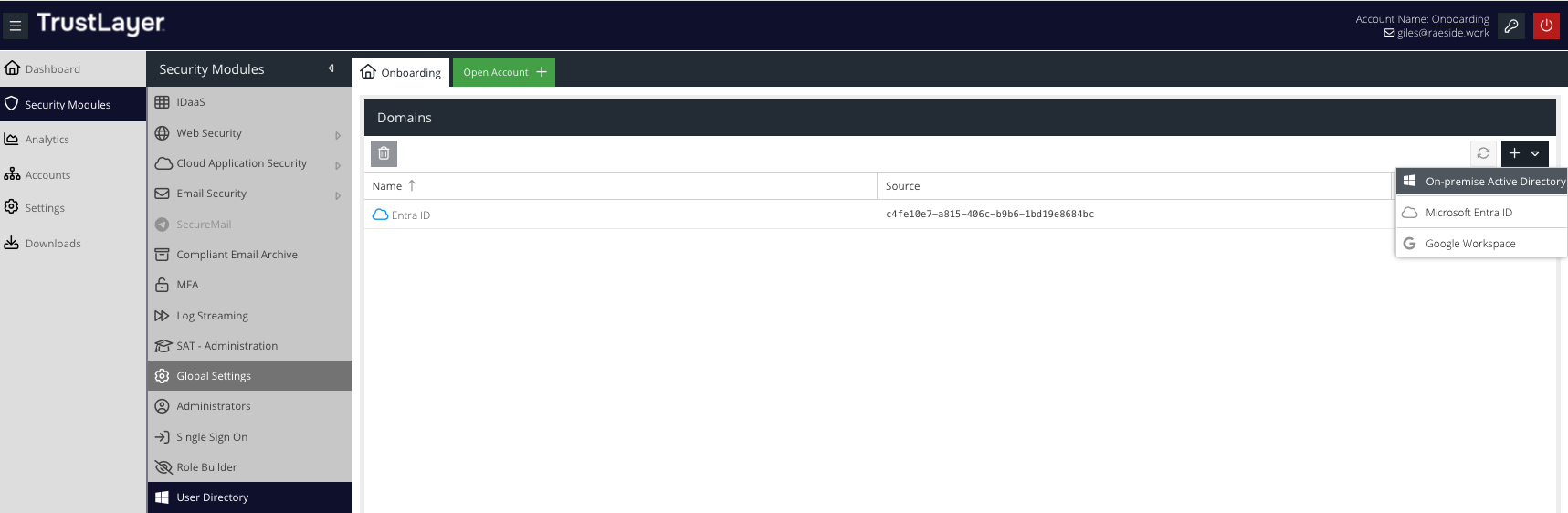1568x513 pixels.
Task: Toggle the add domain plus dropdown
Action: [1524, 153]
